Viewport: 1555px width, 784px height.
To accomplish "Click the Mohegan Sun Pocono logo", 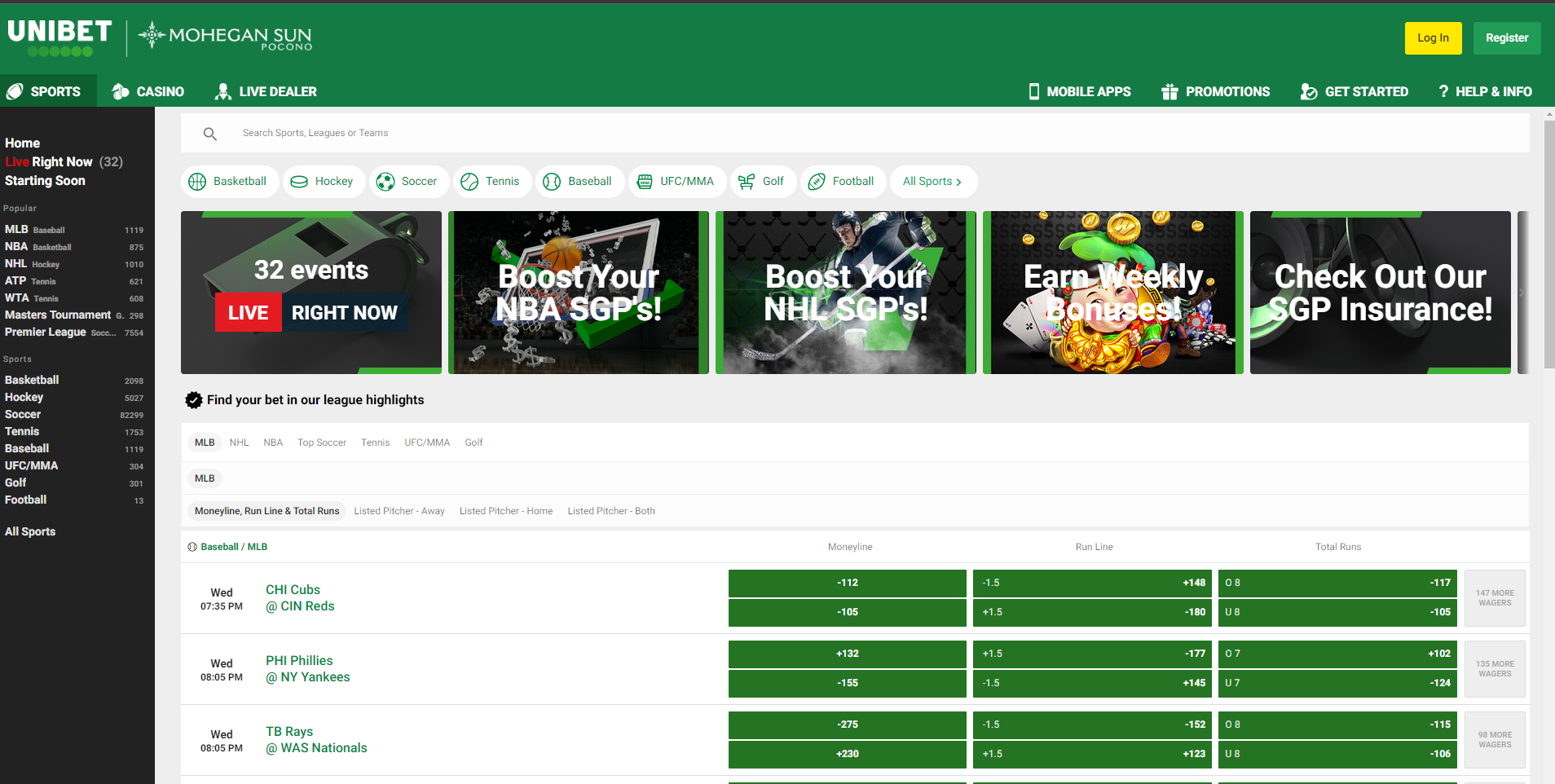I will (226, 37).
